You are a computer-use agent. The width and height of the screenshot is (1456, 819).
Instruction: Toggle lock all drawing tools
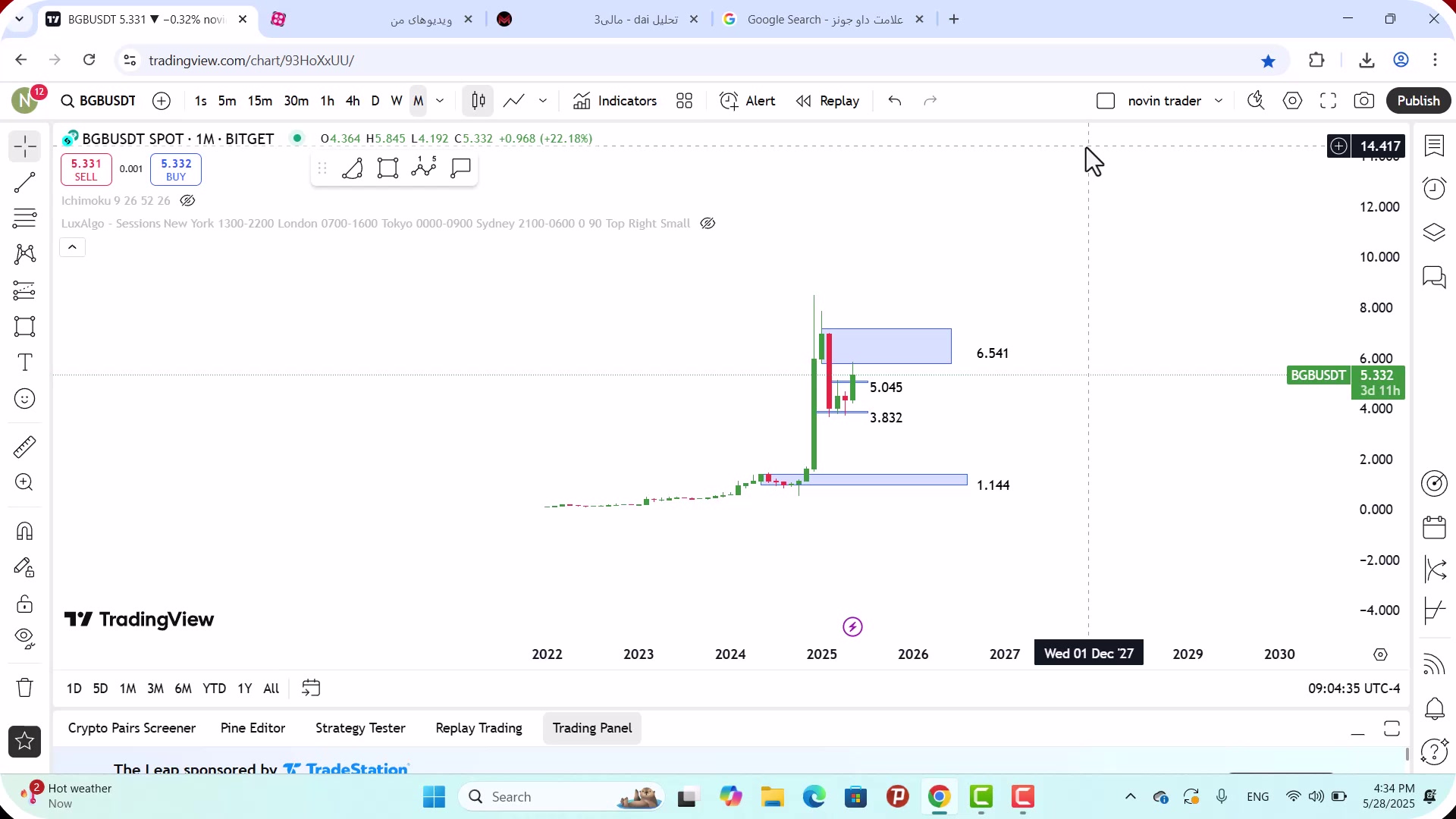(x=25, y=604)
